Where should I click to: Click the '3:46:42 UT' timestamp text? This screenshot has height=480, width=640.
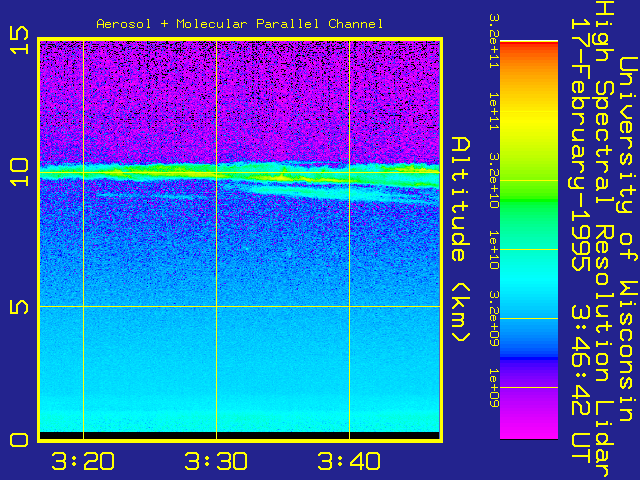click(580, 382)
